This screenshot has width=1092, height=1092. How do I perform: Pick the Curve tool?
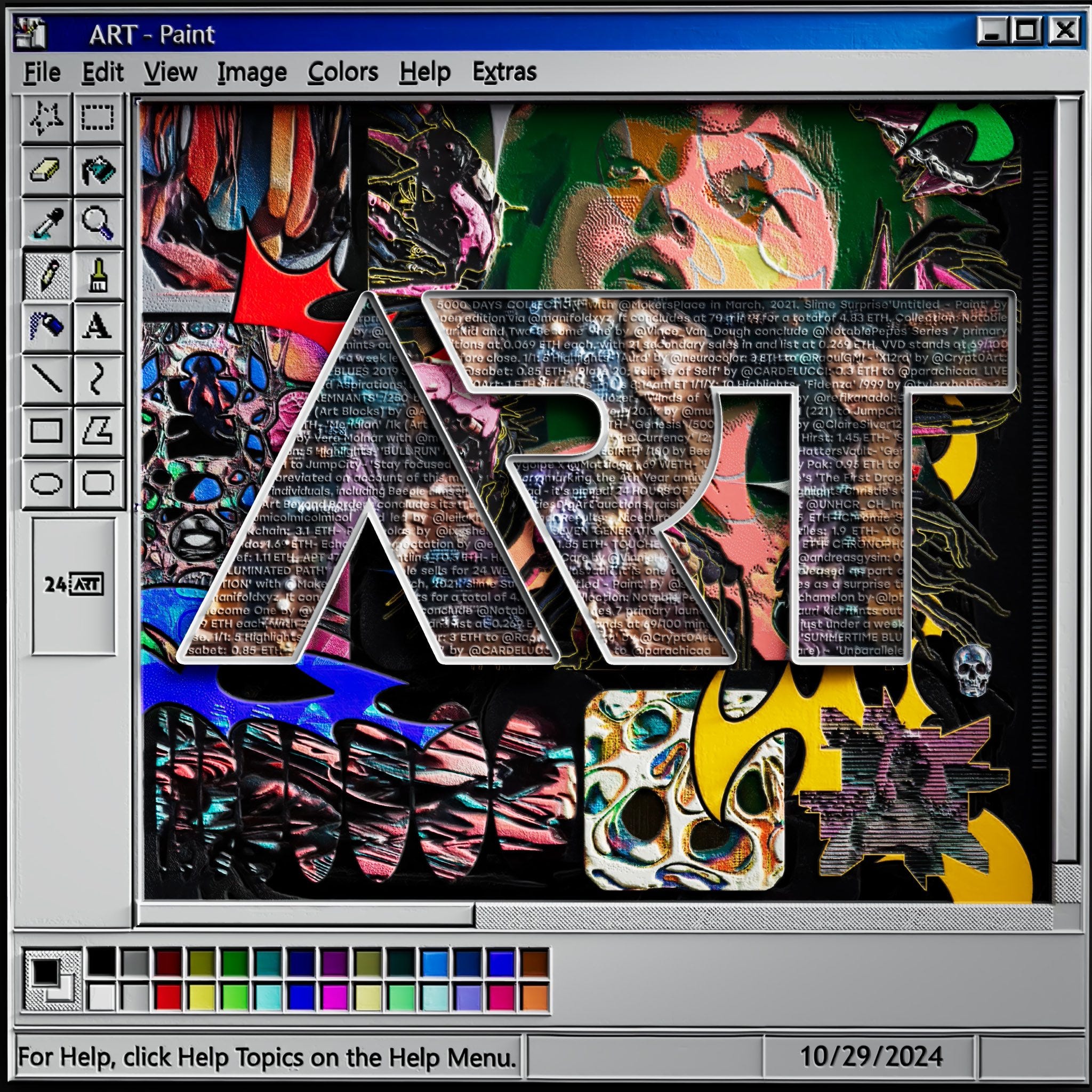point(98,379)
